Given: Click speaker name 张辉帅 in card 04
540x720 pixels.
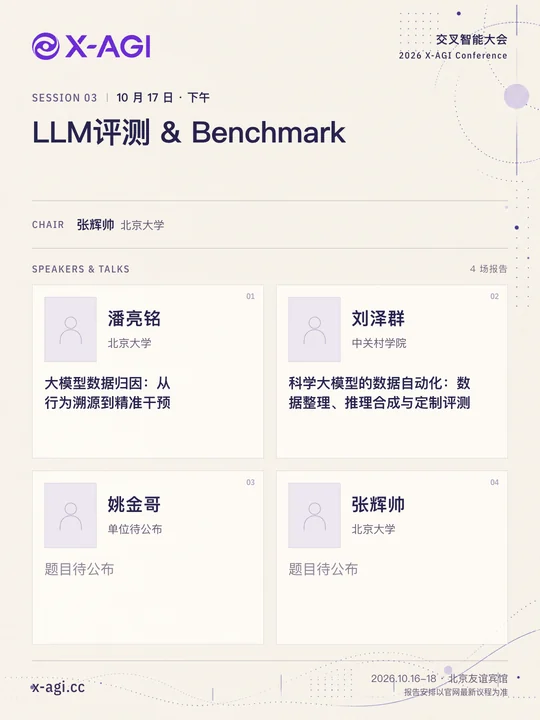Looking at the screenshot, I should pos(378,504).
